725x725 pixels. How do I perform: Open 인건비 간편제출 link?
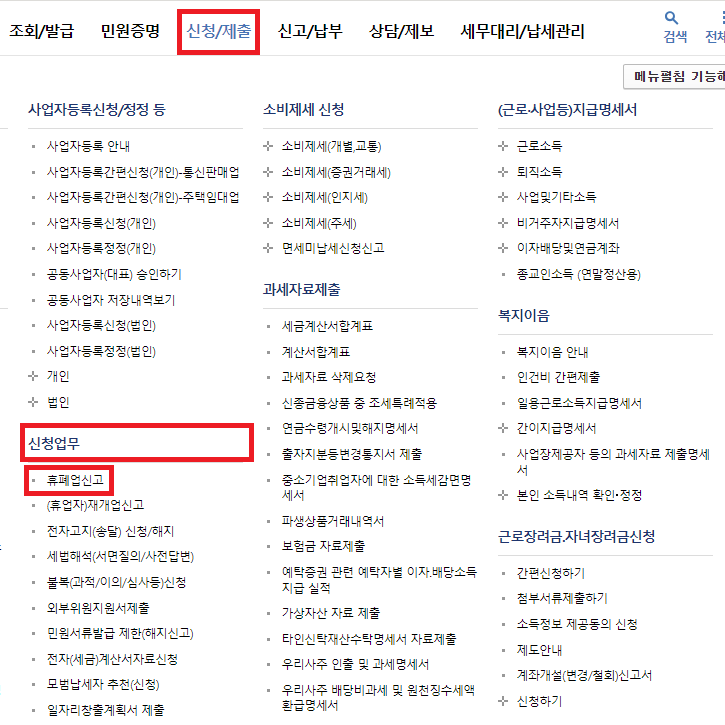(558, 377)
